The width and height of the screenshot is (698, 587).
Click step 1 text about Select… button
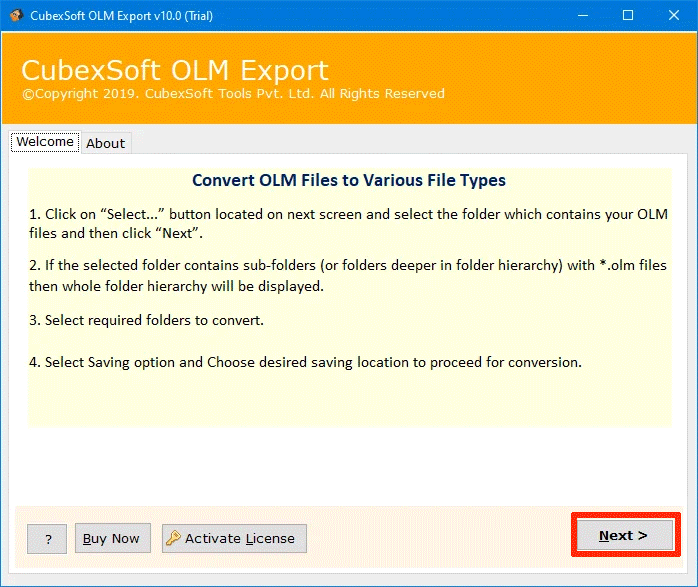349,223
